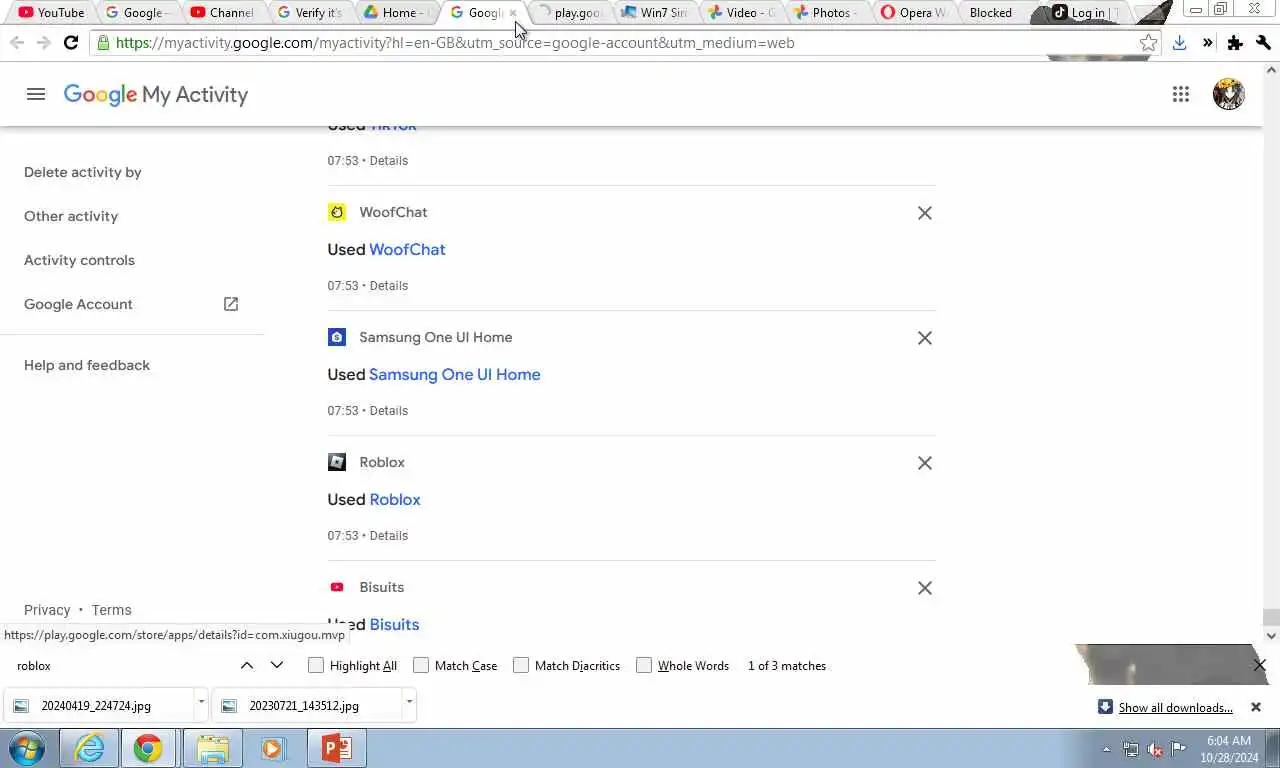The image size is (1280, 768).
Task: Open the WoofChat link
Action: pyautogui.click(x=407, y=249)
